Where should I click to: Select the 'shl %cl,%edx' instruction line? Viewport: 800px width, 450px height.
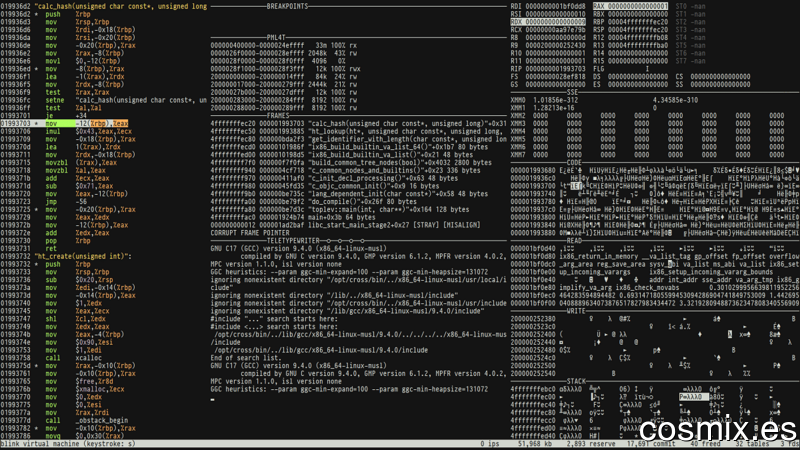(53, 319)
